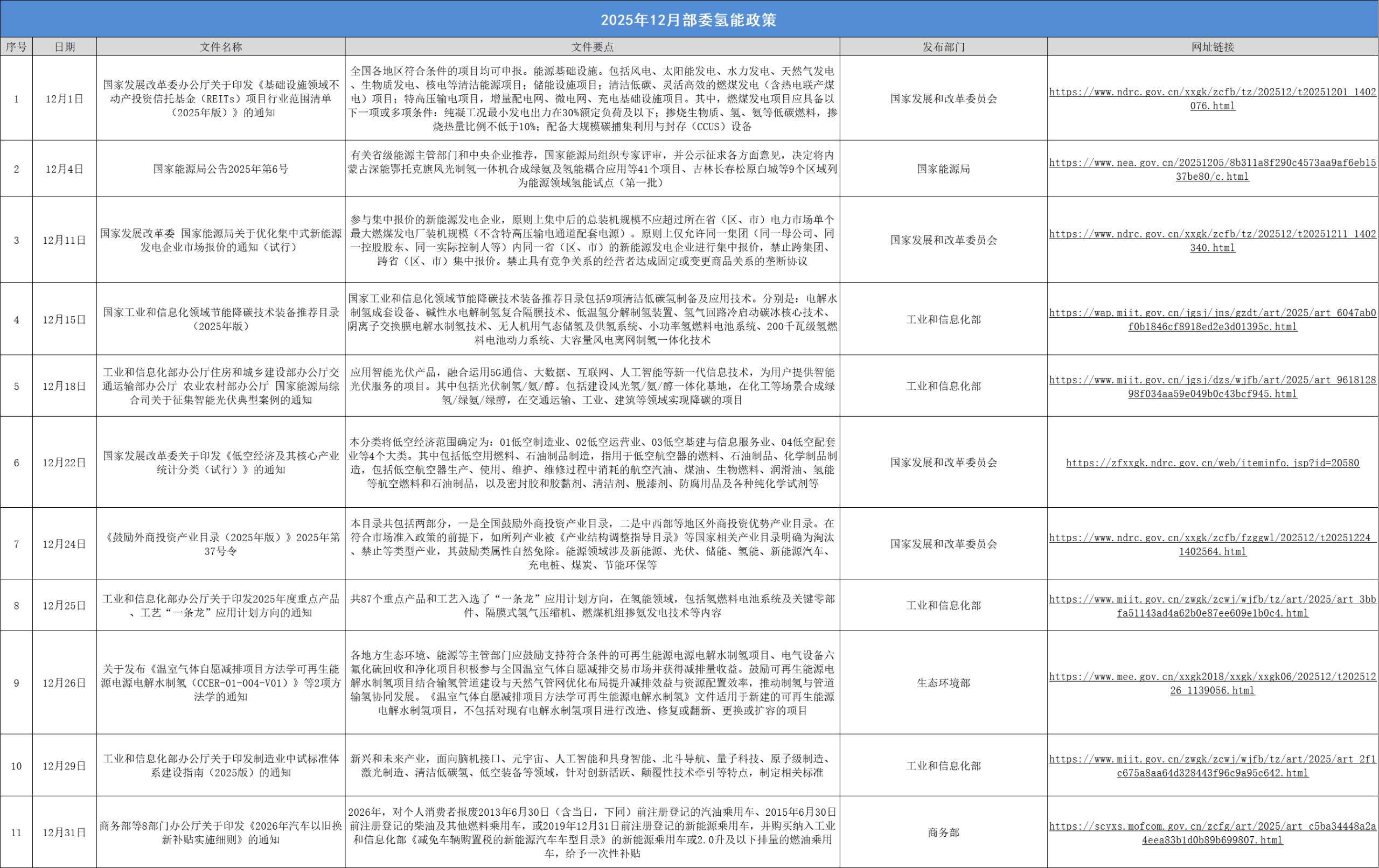Viewport: 1379px width, 868px height.
Task: Select the 文件名称 column header
Action: click(221, 47)
